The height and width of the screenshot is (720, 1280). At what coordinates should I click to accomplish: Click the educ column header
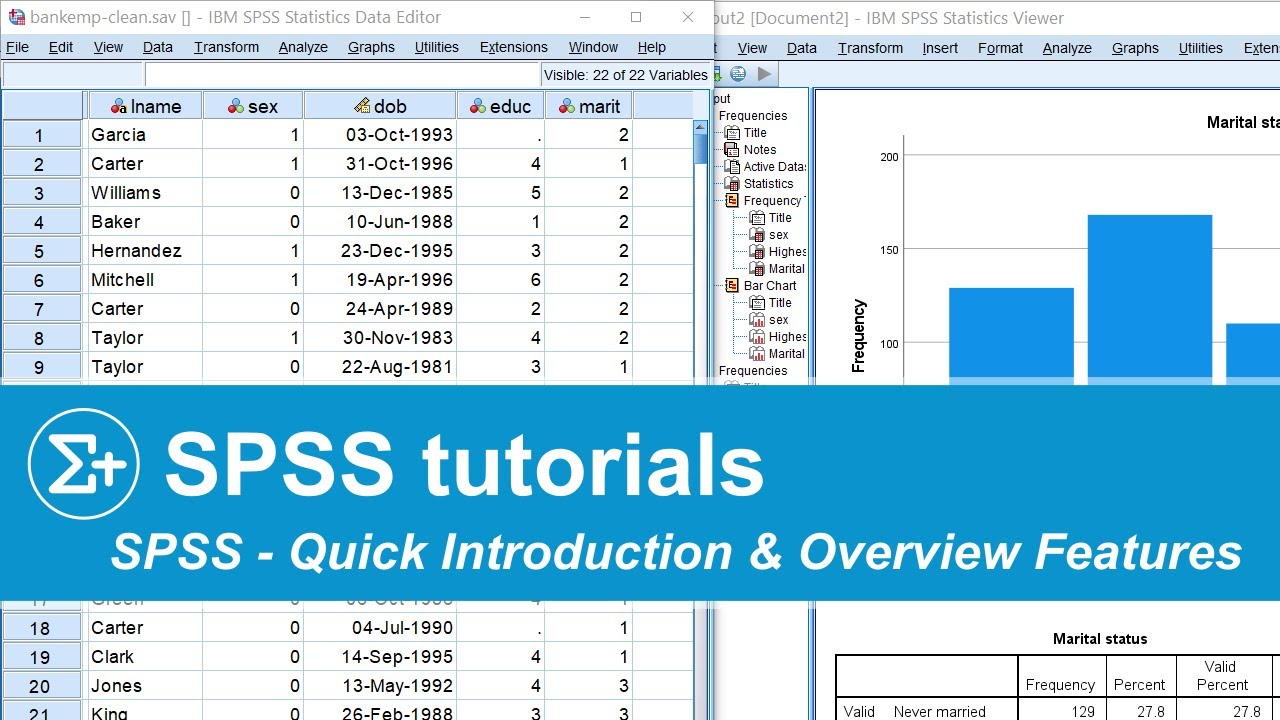(500, 106)
